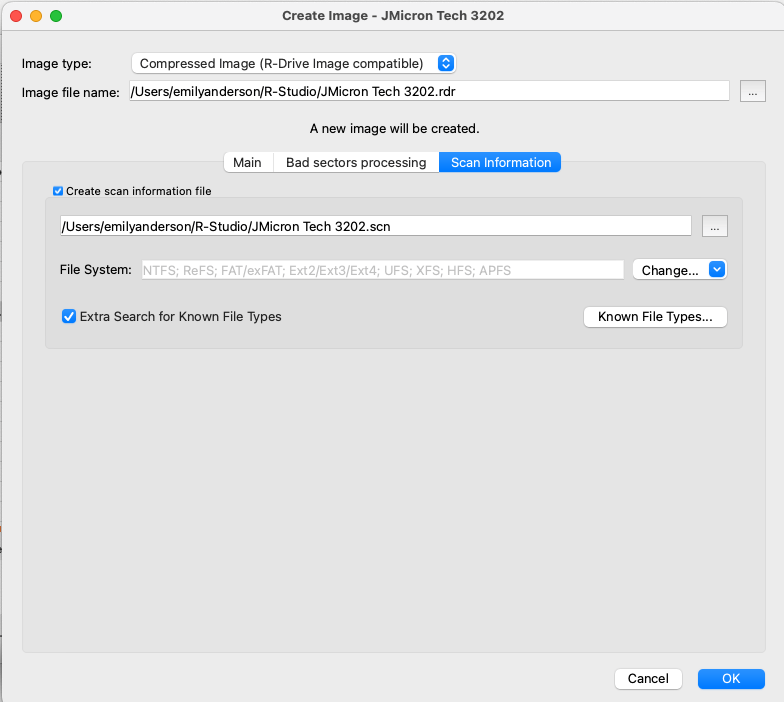Open the Bad sectors processing tab
This screenshot has width=784, height=702.
pos(356,162)
